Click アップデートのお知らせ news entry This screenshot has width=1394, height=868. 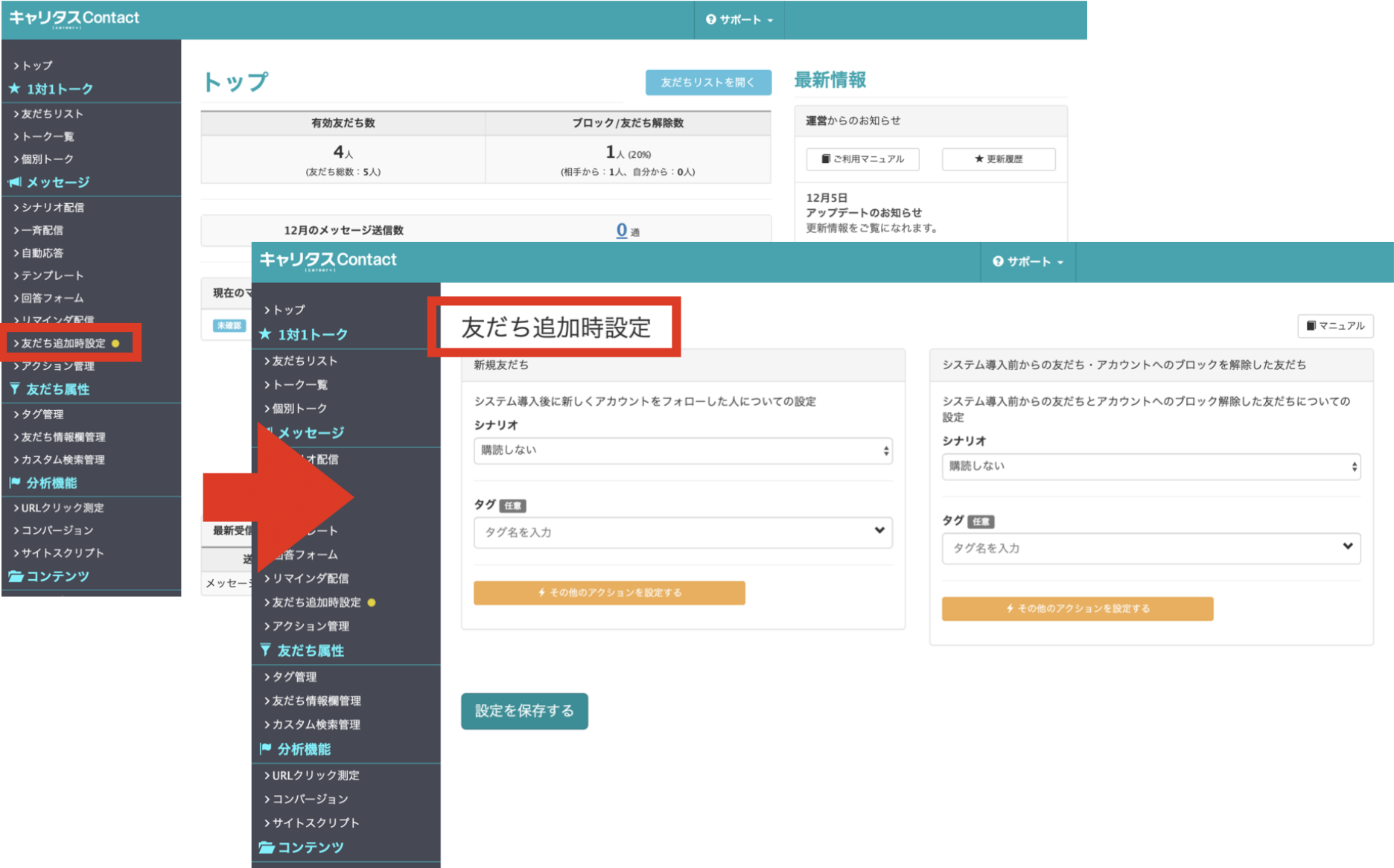point(864,213)
